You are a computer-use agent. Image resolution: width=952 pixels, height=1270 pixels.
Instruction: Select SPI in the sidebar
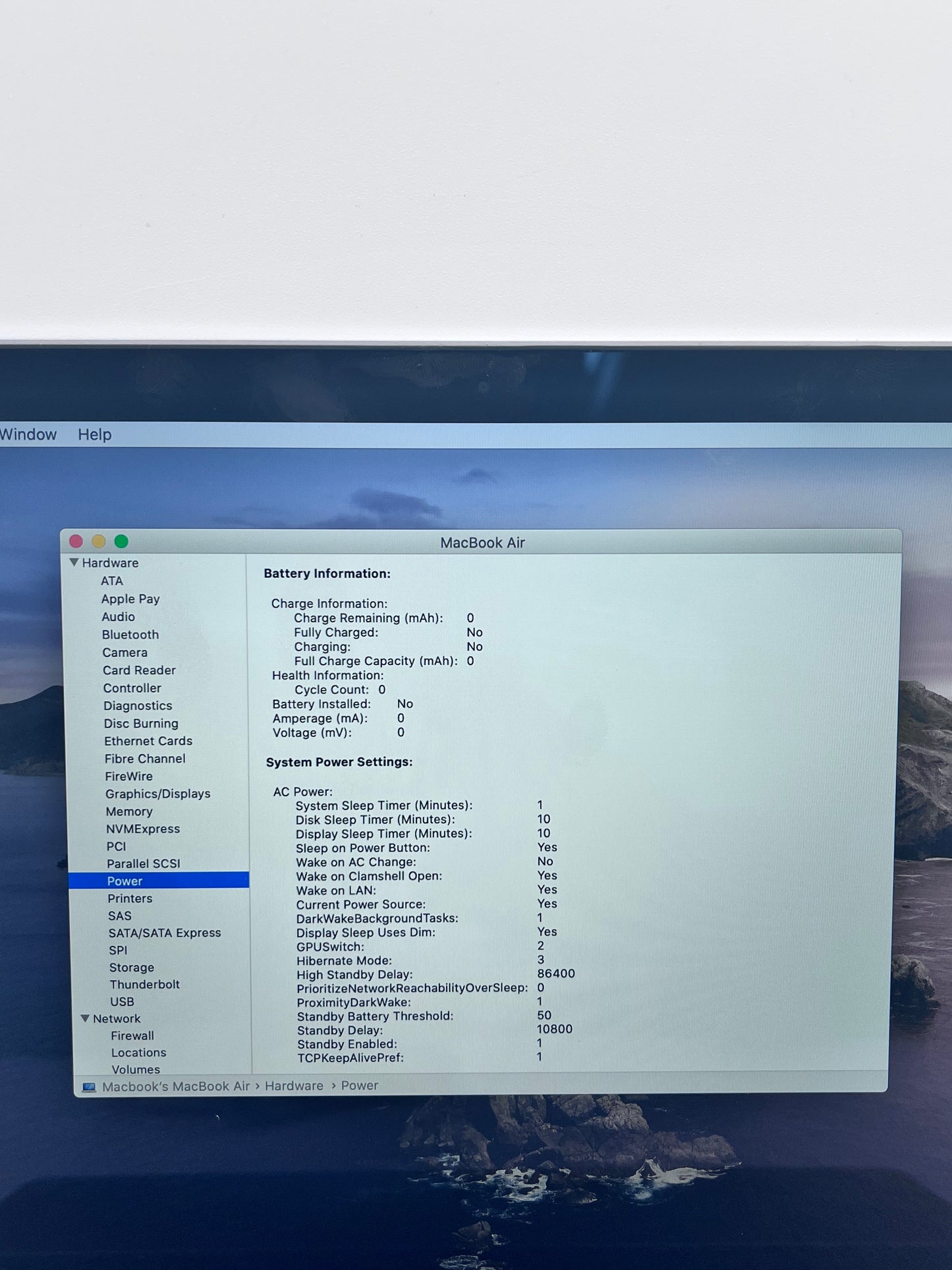[x=118, y=950]
